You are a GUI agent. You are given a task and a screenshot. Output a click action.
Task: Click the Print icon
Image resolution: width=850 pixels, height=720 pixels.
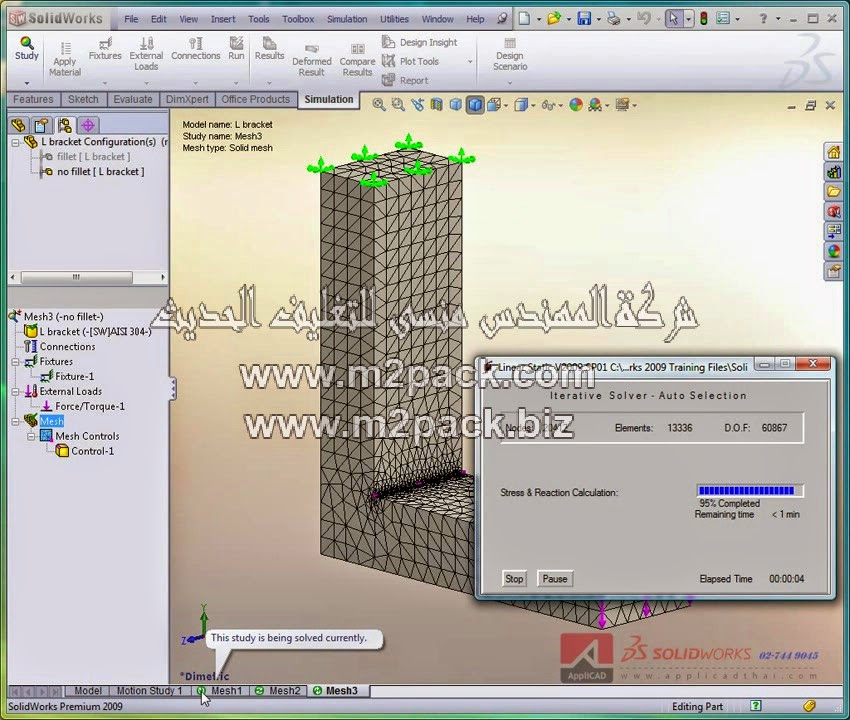click(x=614, y=18)
